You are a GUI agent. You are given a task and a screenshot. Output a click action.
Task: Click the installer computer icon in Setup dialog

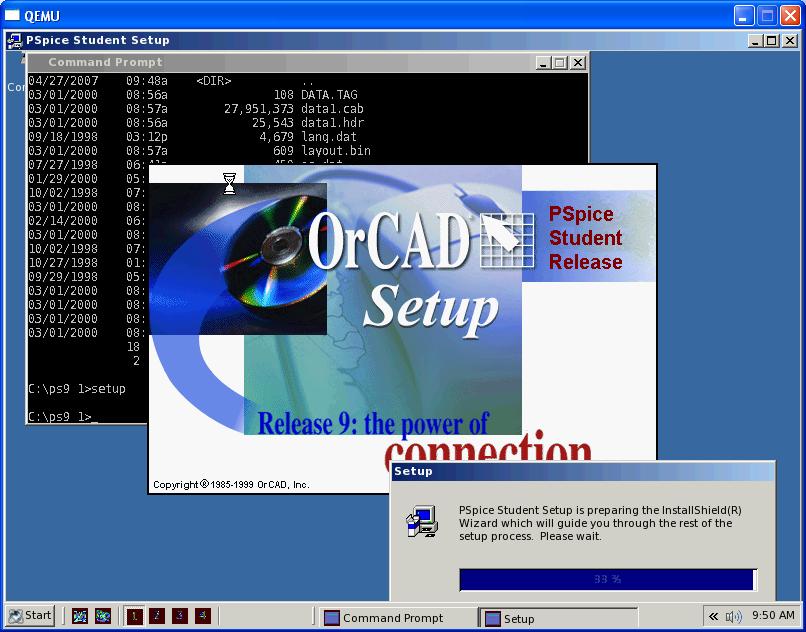pos(422,521)
